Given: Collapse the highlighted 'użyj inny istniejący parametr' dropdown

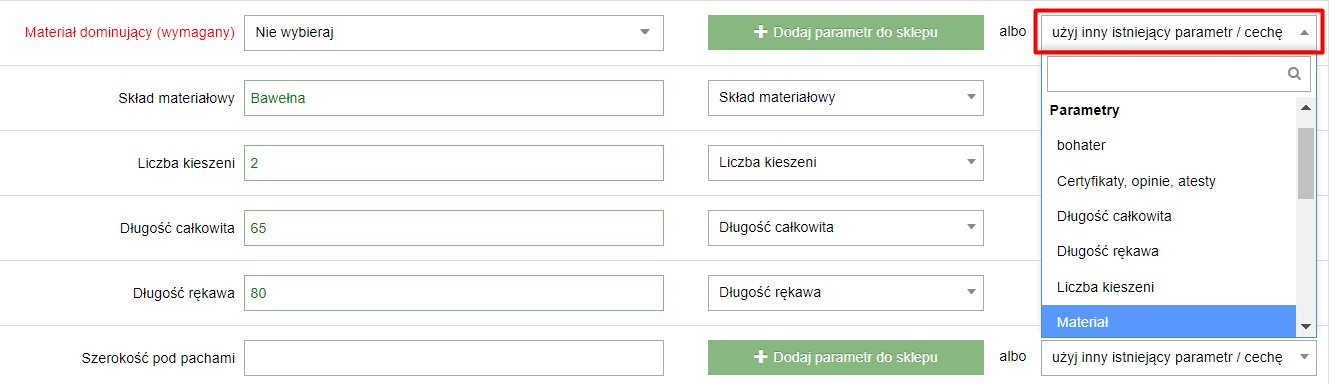Looking at the screenshot, I should click(1178, 32).
